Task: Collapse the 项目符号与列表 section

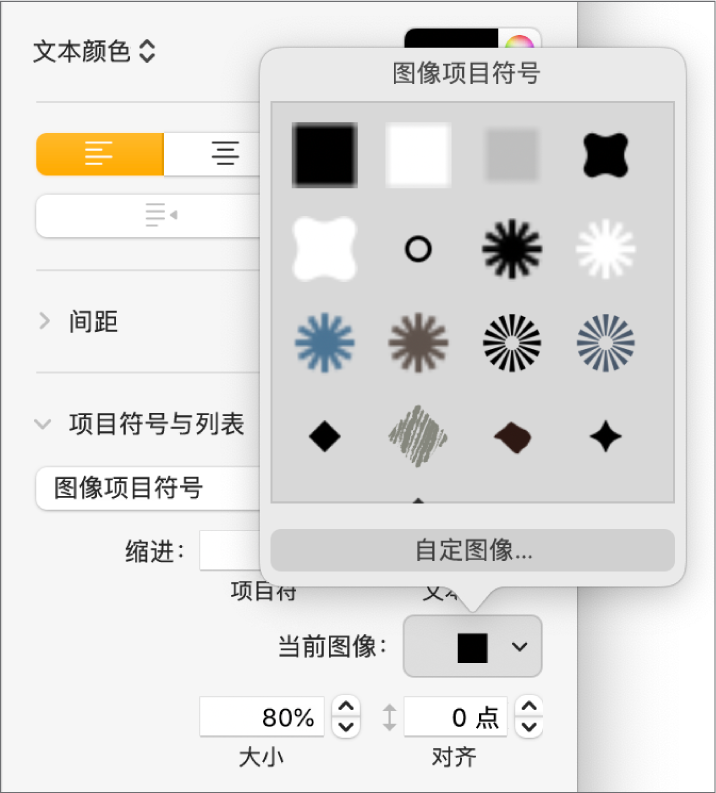Action: pyautogui.click(x=42, y=423)
